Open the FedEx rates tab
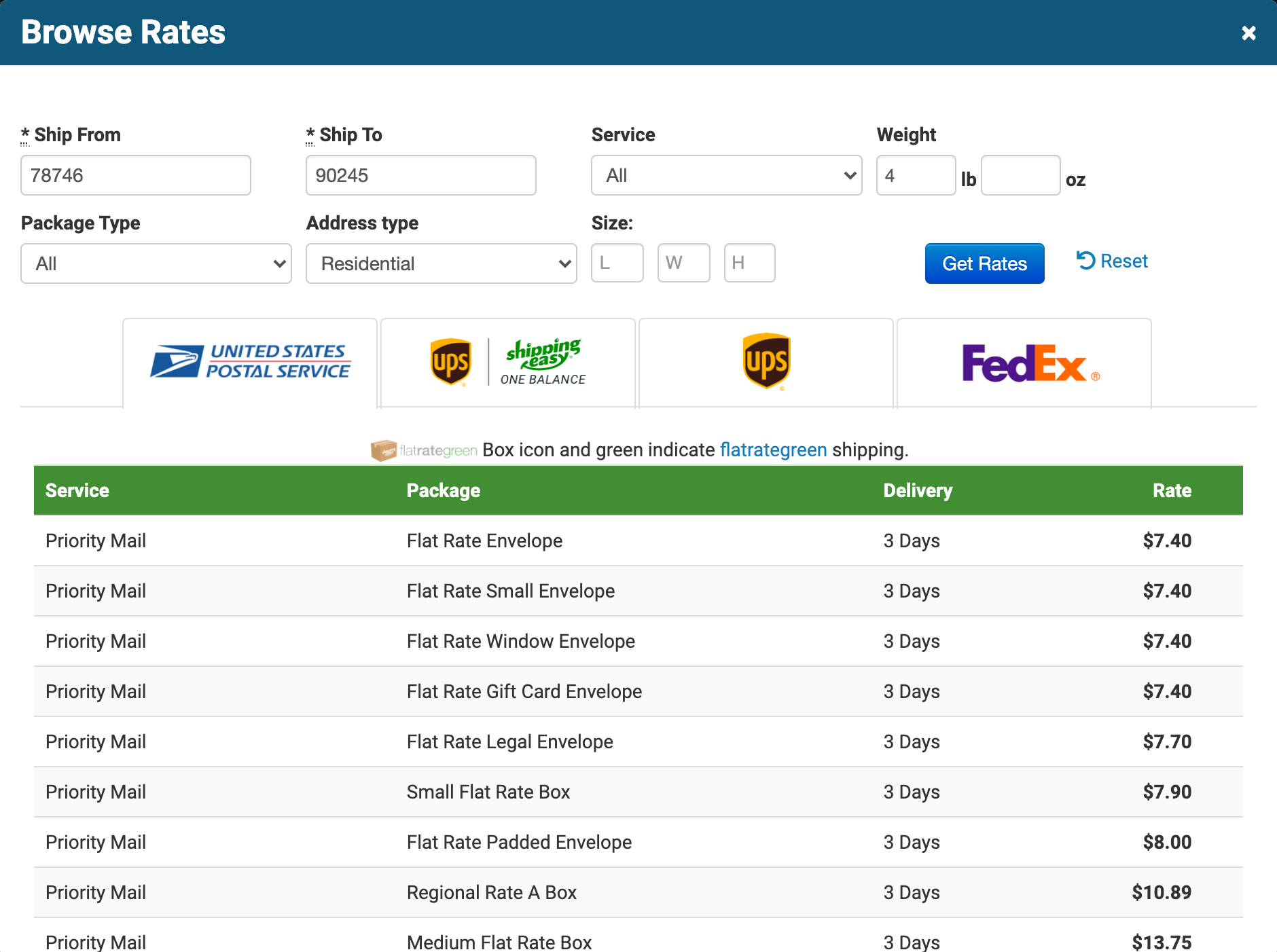The width and height of the screenshot is (1277, 952). click(1024, 361)
